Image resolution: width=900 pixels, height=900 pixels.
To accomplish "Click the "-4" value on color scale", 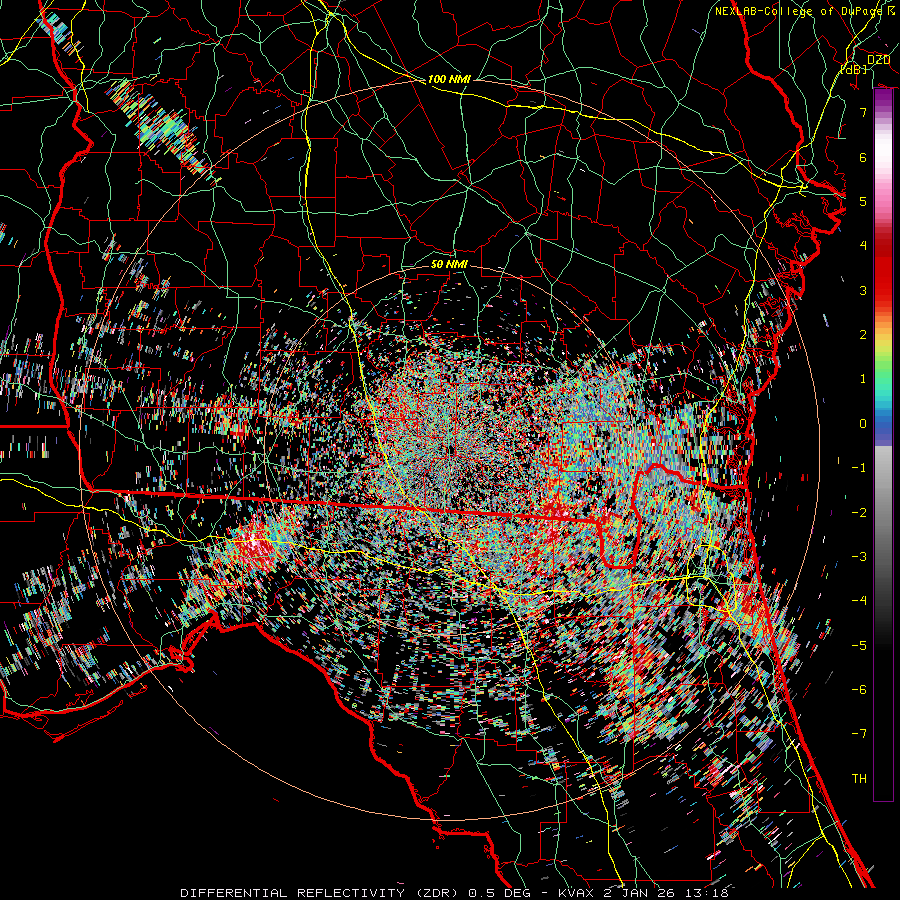I will click(859, 601).
